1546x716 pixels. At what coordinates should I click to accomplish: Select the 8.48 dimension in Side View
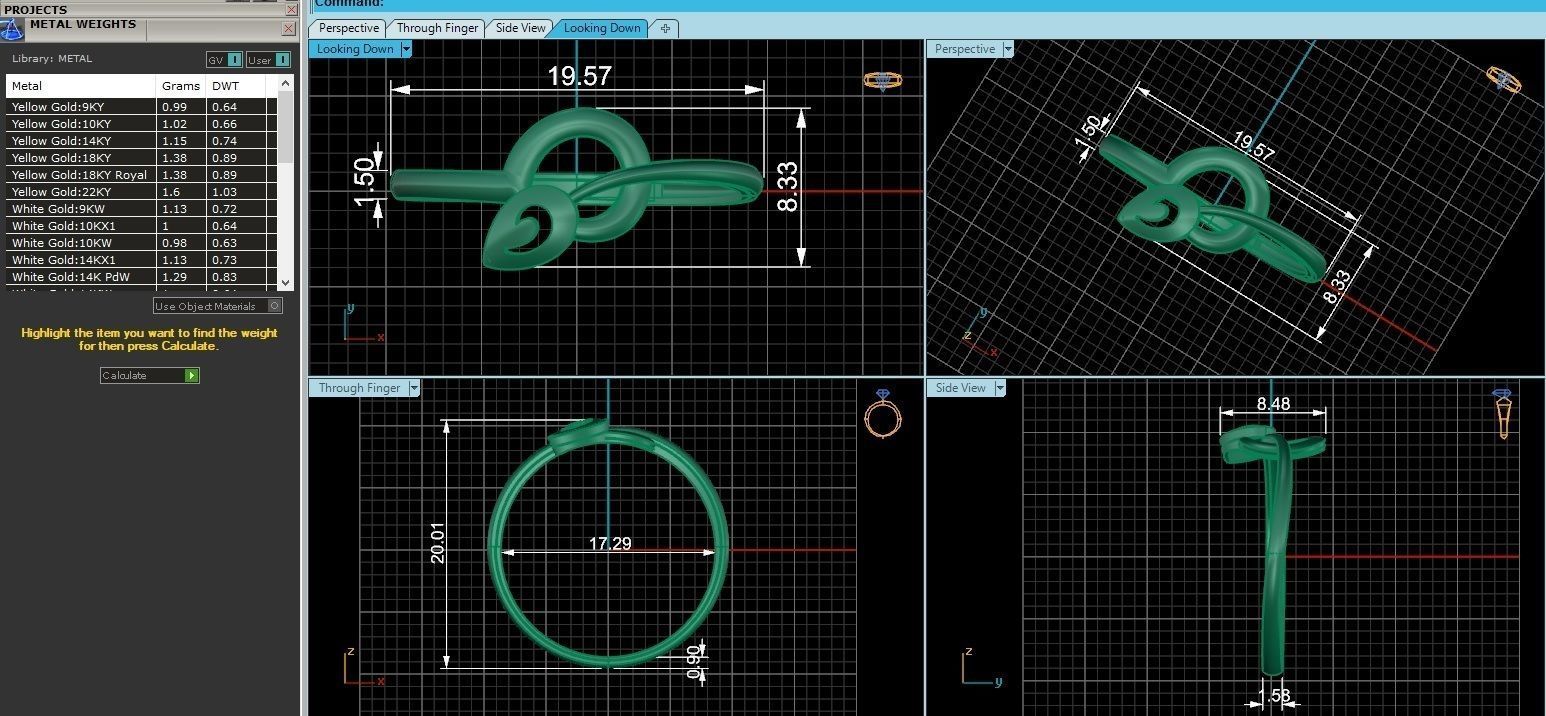pyautogui.click(x=1273, y=405)
